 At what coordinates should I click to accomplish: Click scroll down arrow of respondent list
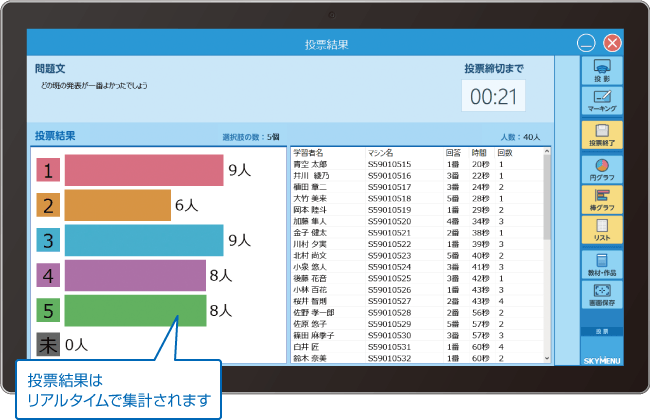click(x=547, y=358)
